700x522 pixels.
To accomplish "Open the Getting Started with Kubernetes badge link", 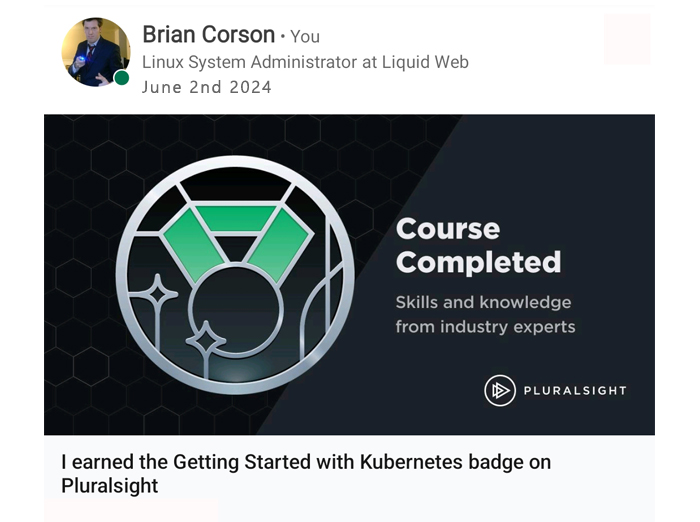I will (305, 474).
